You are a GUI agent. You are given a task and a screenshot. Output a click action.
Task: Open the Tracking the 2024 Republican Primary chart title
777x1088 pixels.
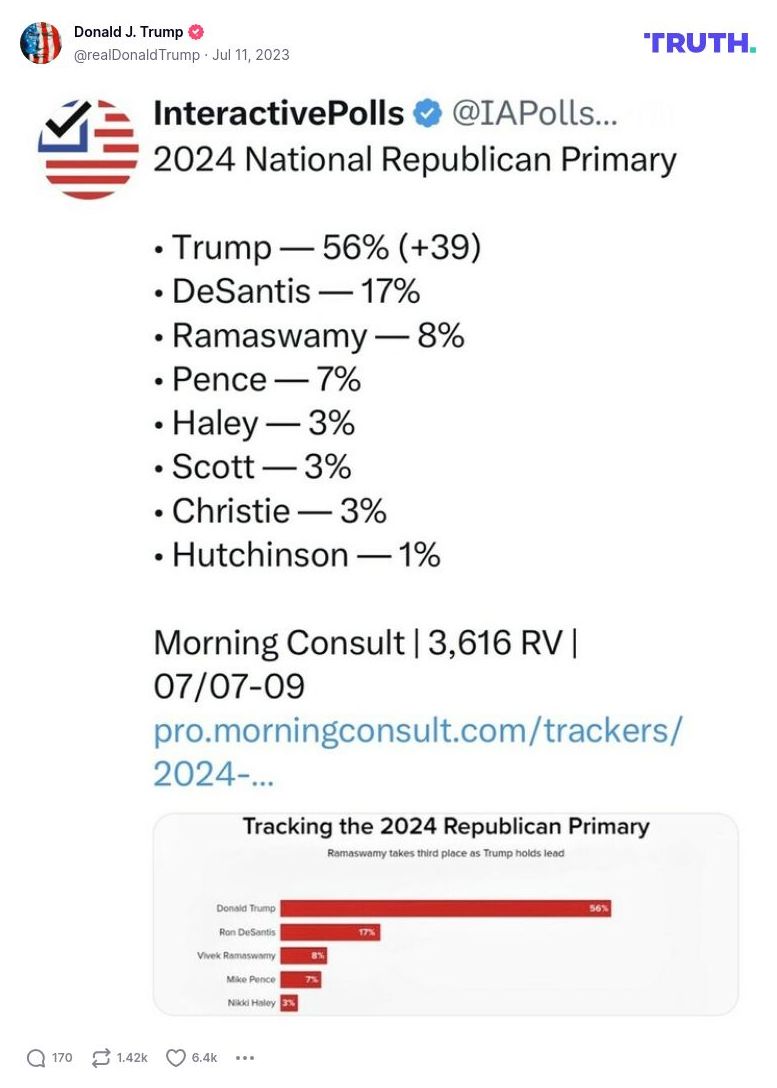tap(446, 827)
